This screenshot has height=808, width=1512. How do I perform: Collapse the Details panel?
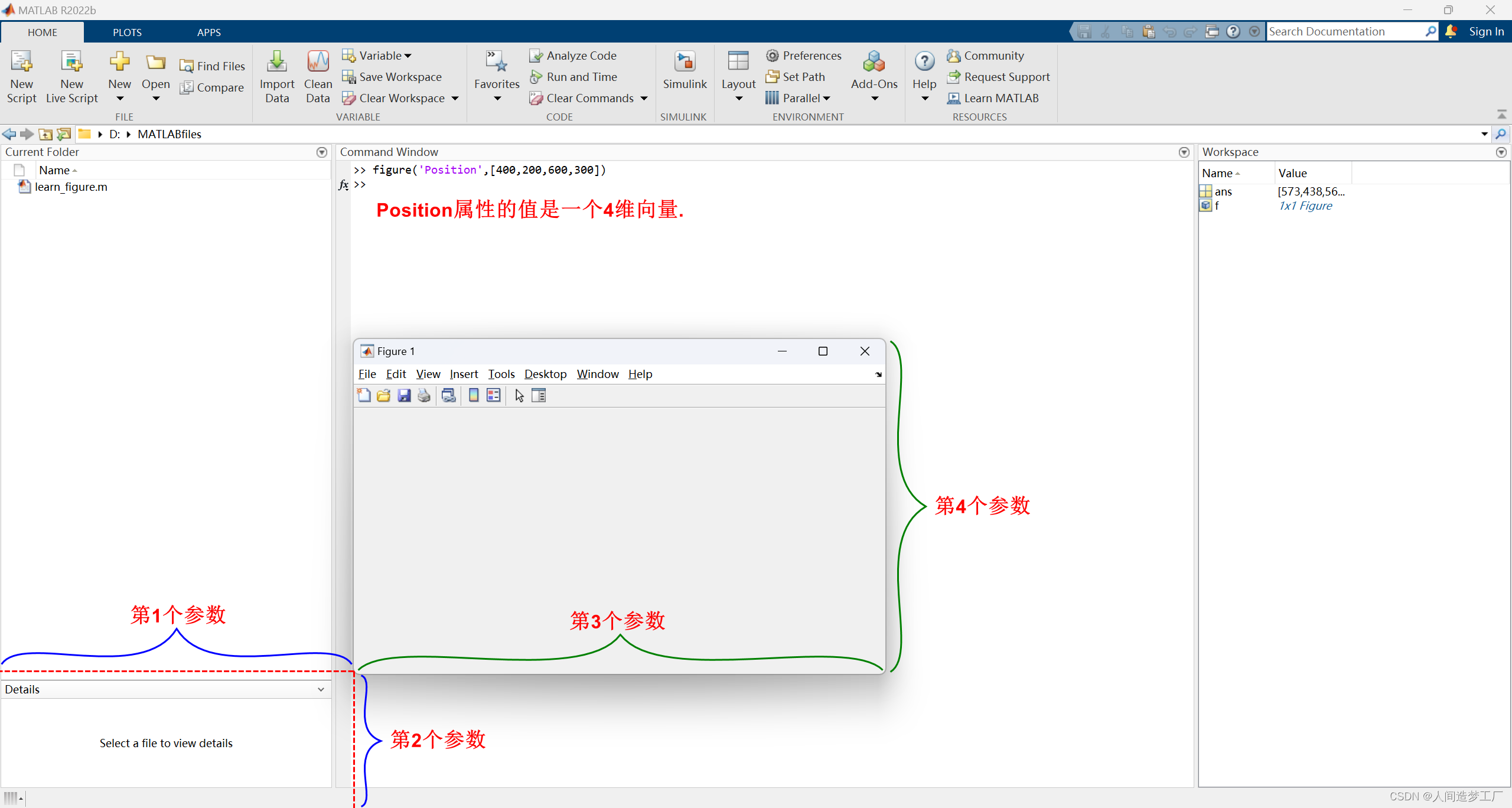click(321, 689)
